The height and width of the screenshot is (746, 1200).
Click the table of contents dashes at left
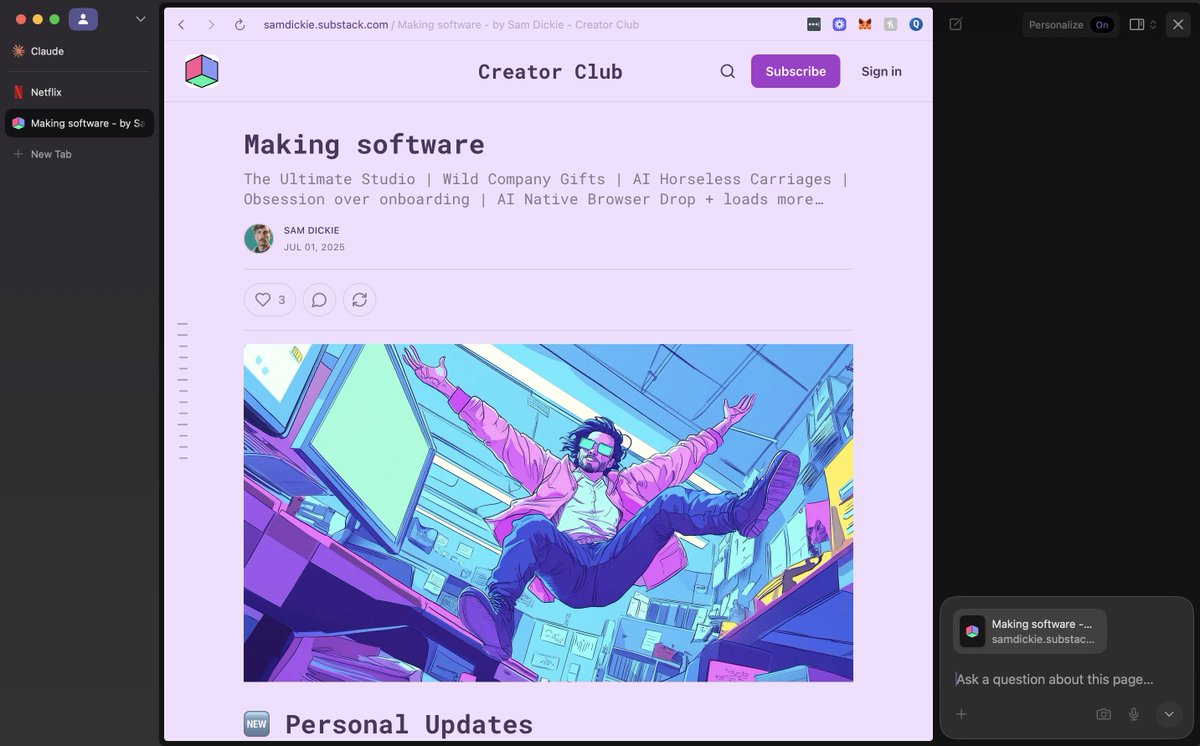[x=183, y=391]
